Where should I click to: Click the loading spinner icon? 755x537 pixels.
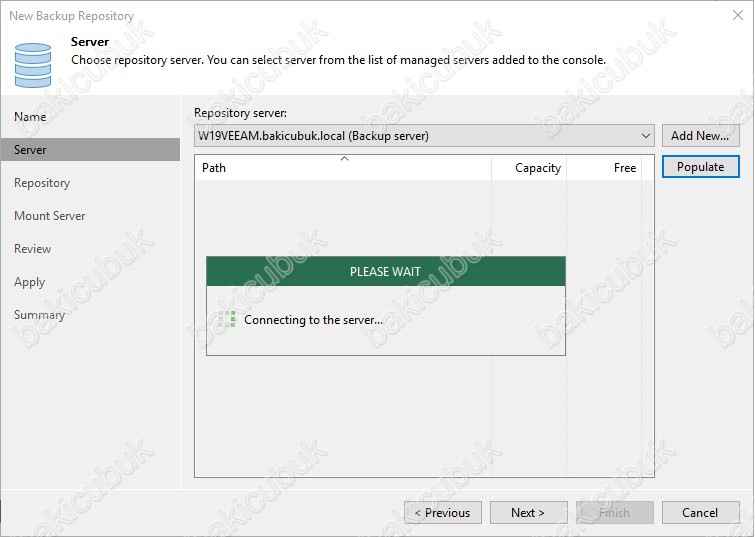(227, 319)
